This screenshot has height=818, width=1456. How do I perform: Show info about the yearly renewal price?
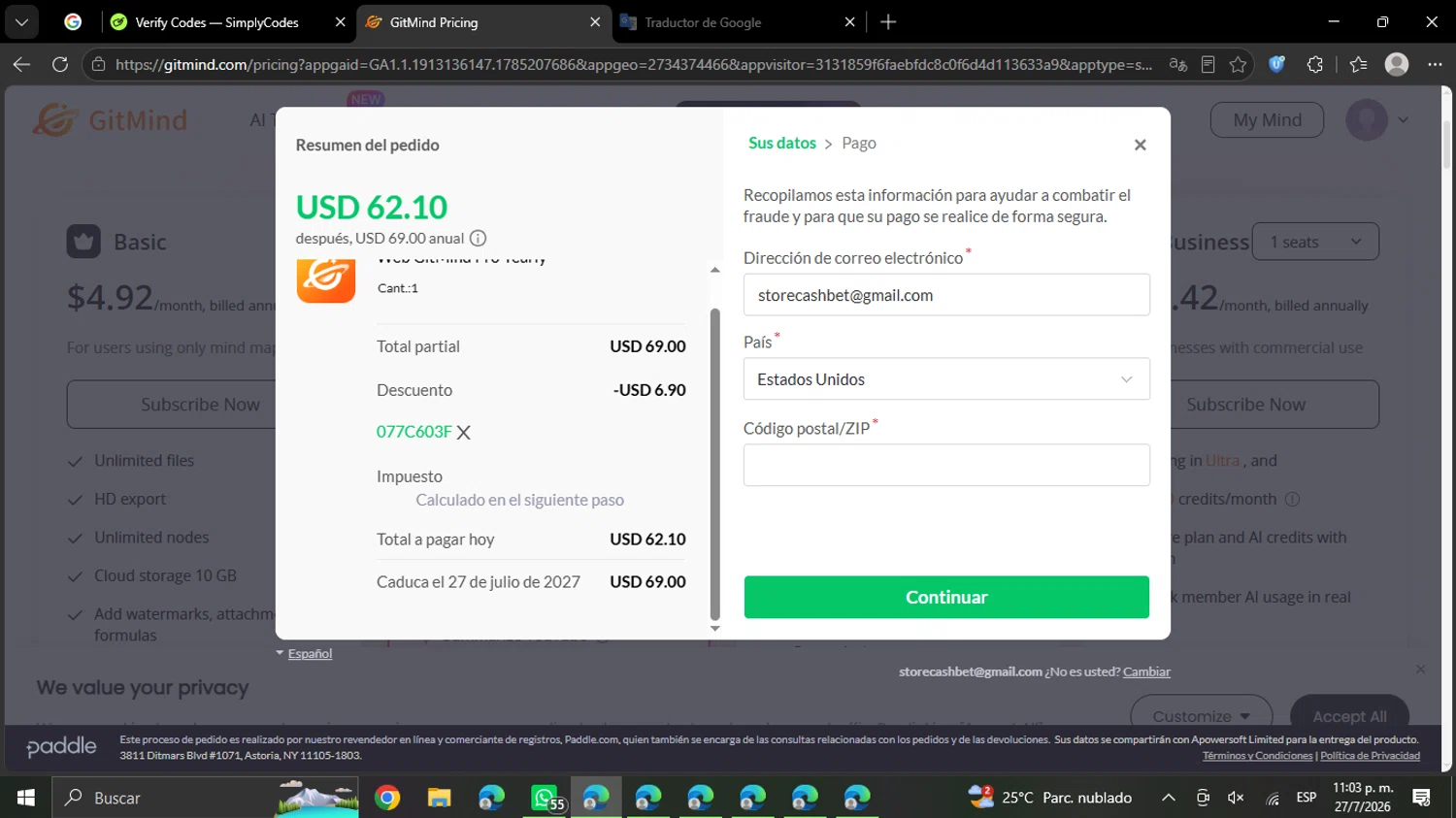pos(478,239)
